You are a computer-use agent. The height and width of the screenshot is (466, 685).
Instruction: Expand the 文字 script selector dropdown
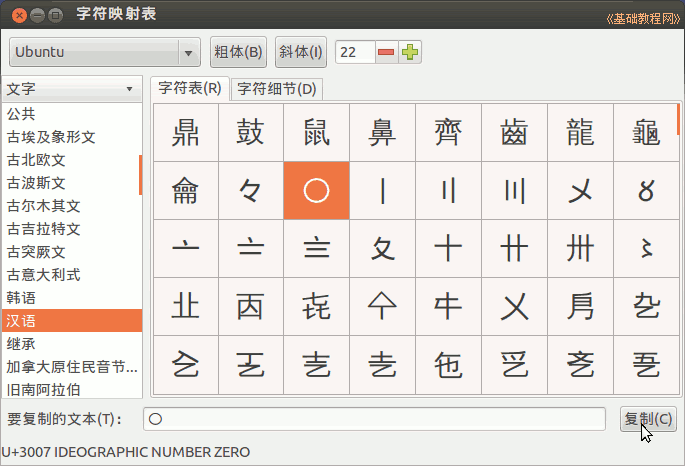coord(70,89)
